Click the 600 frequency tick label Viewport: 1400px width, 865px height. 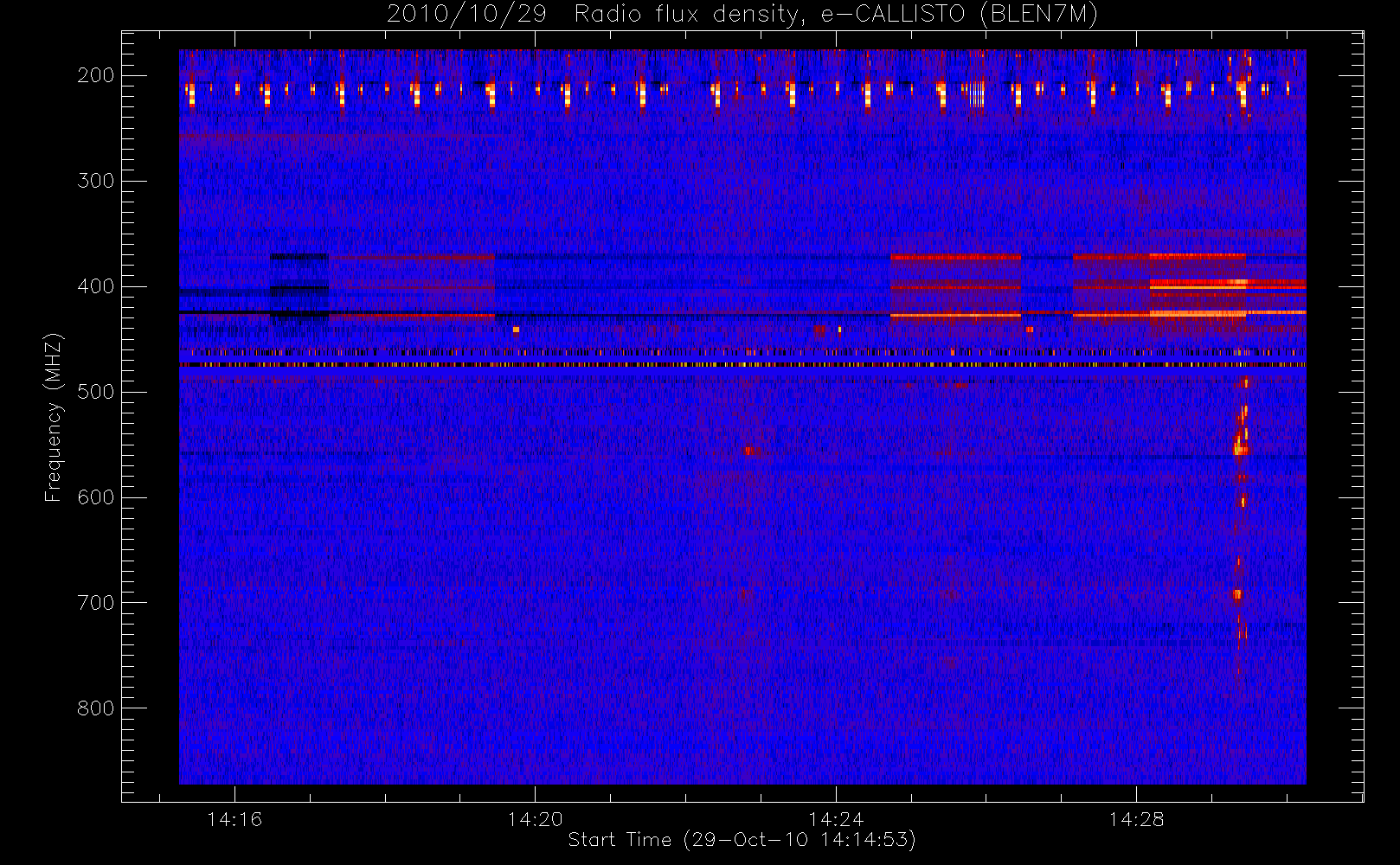coord(96,497)
